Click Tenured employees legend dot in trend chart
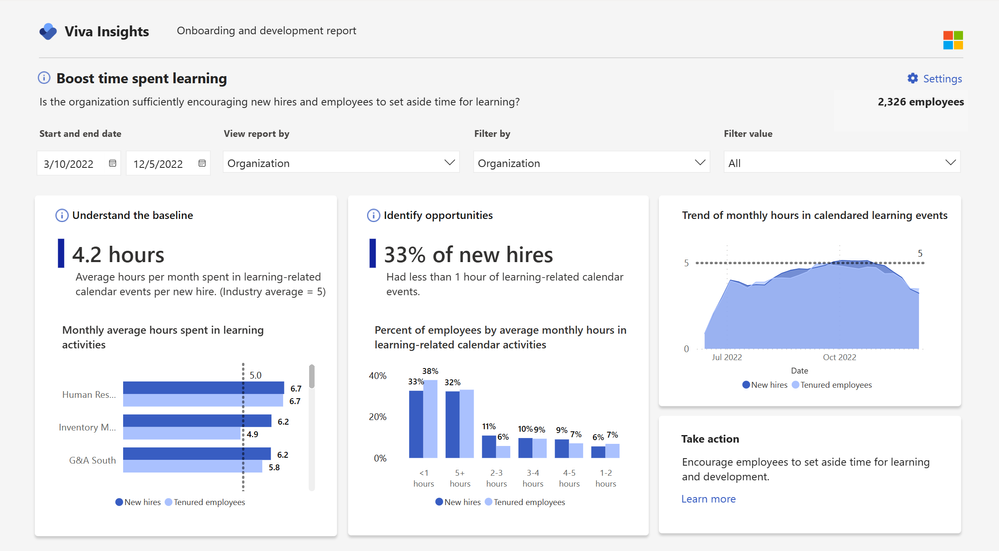Viewport: 999px width, 551px height. [x=795, y=385]
